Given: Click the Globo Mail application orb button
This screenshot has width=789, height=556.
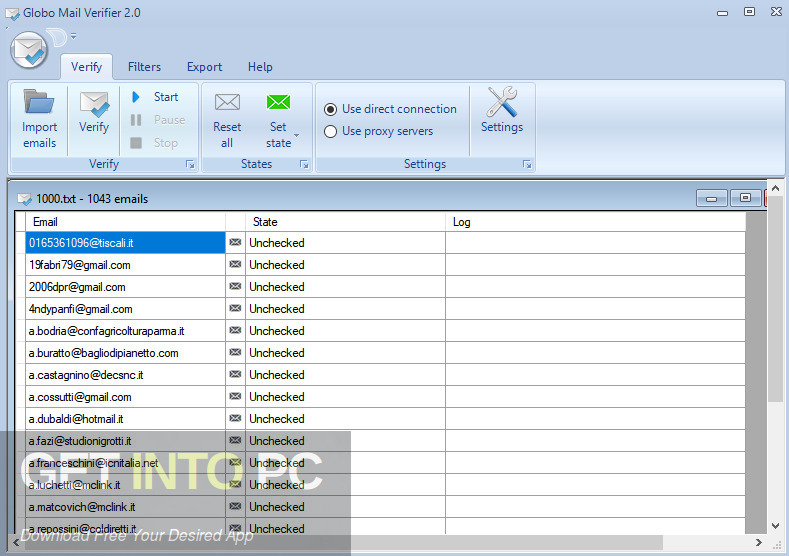Looking at the screenshot, I should (x=29, y=50).
